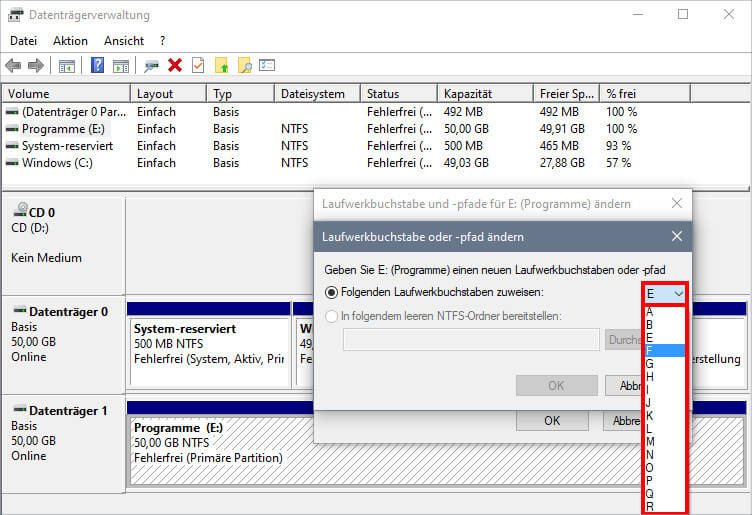Screen dimensions: 752x515
Task: Open the drive letter E combo box
Action: (x=665, y=293)
